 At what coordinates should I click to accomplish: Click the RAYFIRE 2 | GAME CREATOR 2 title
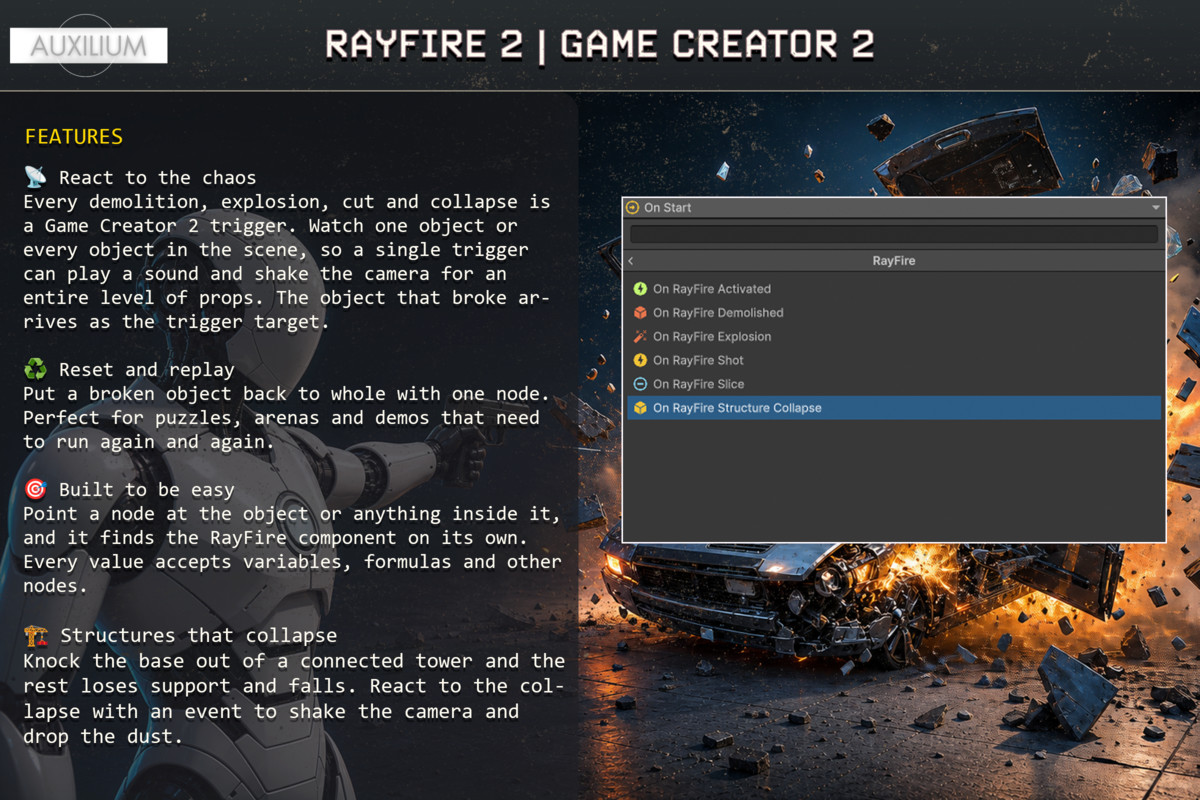coord(600,45)
